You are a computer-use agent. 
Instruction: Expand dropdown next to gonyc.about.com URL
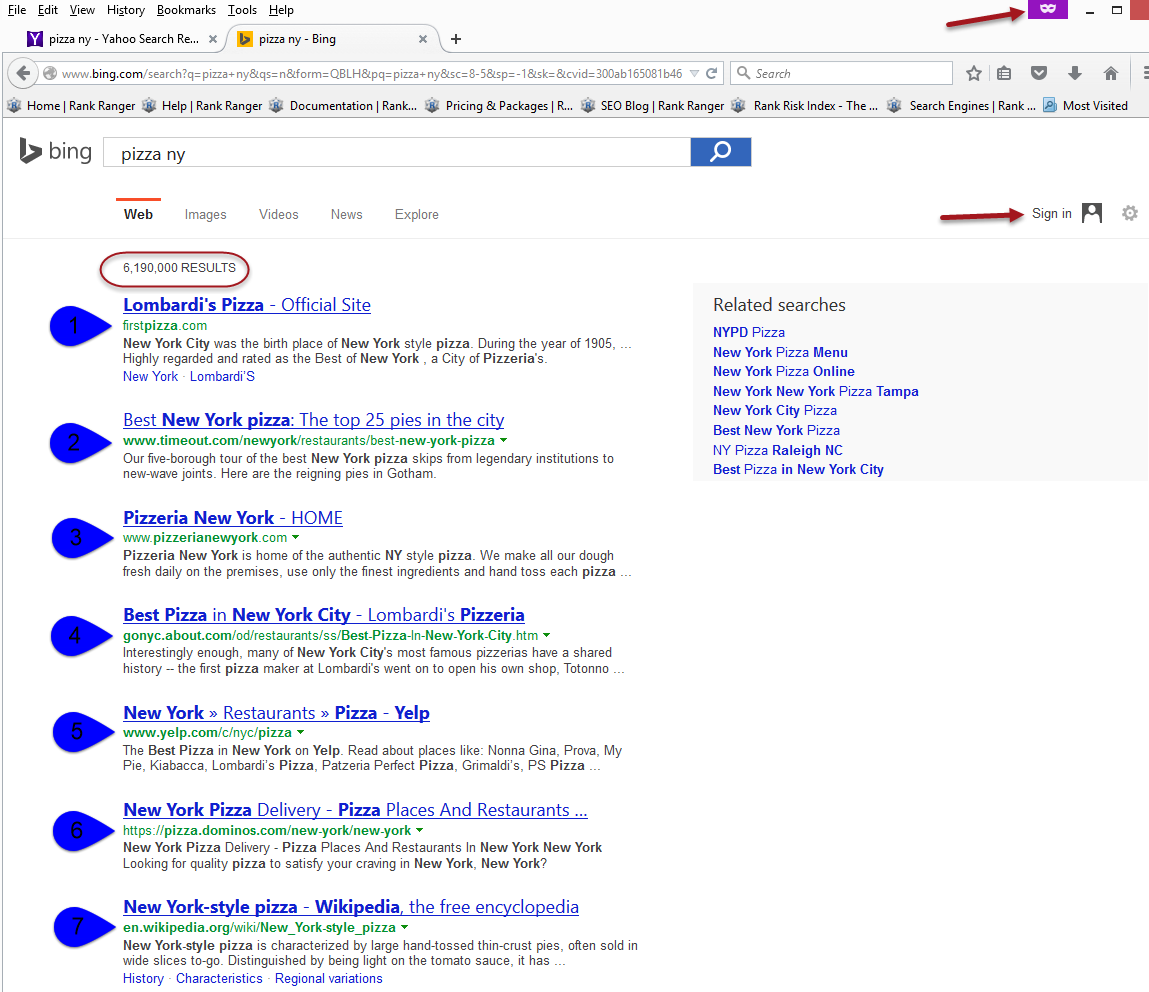[546, 635]
